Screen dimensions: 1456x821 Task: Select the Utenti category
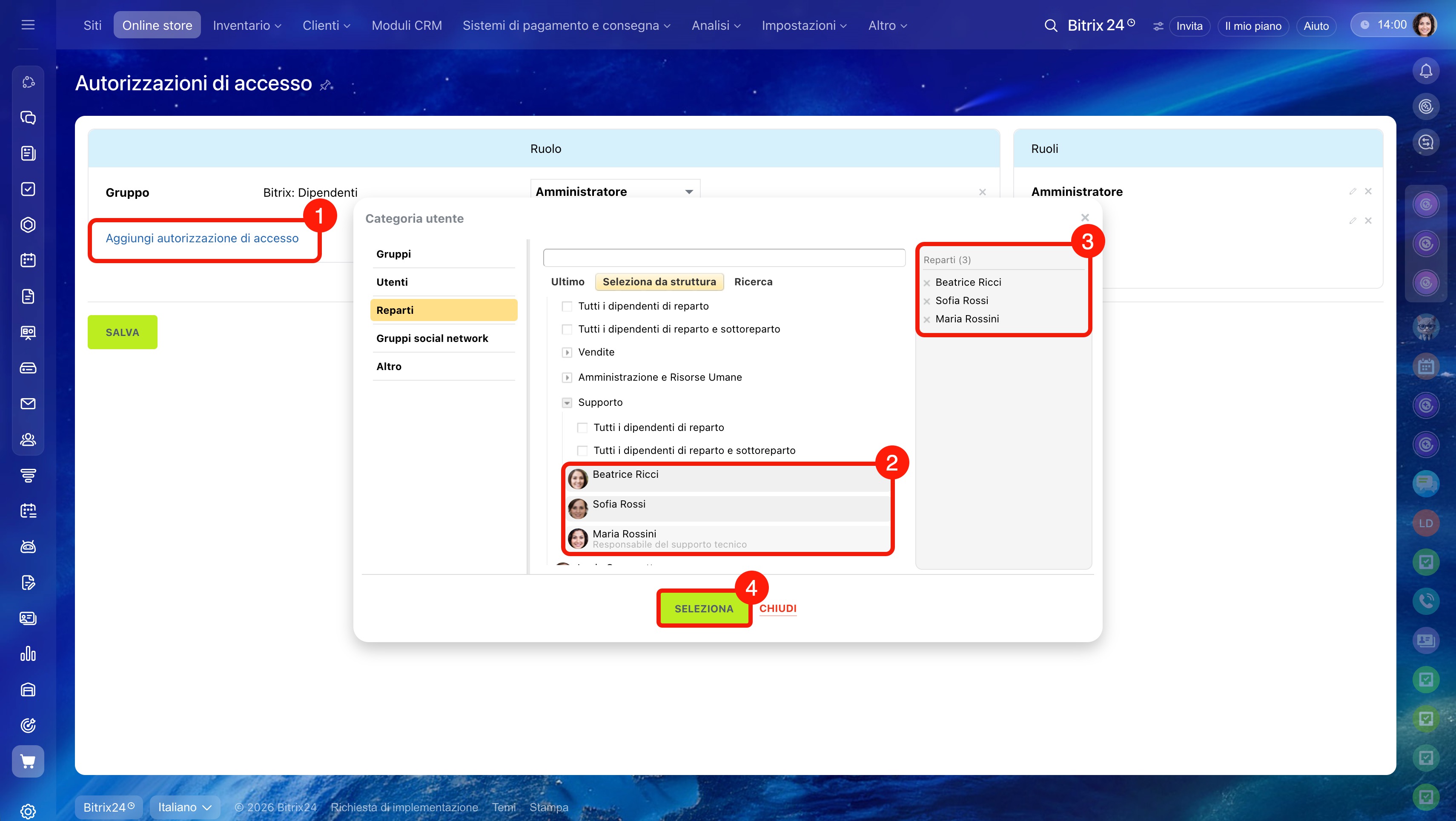pyautogui.click(x=392, y=282)
